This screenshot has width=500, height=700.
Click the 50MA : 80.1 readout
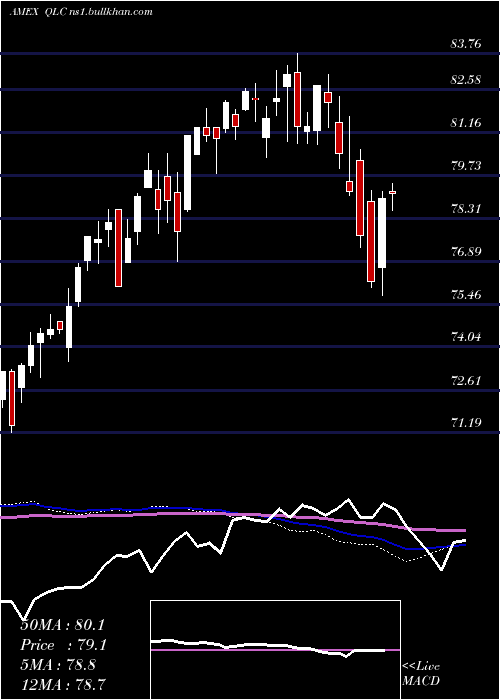(x=62, y=625)
